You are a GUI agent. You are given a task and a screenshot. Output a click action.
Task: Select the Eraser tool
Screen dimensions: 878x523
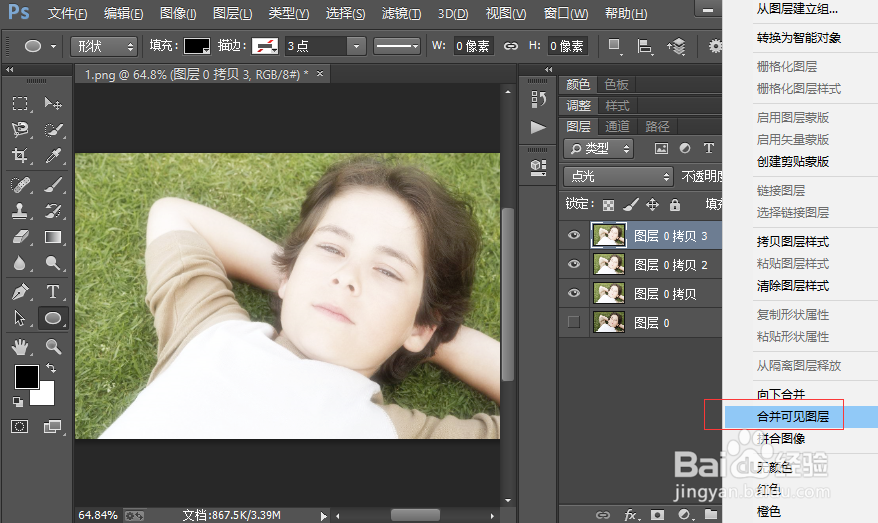(x=20, y=237)
